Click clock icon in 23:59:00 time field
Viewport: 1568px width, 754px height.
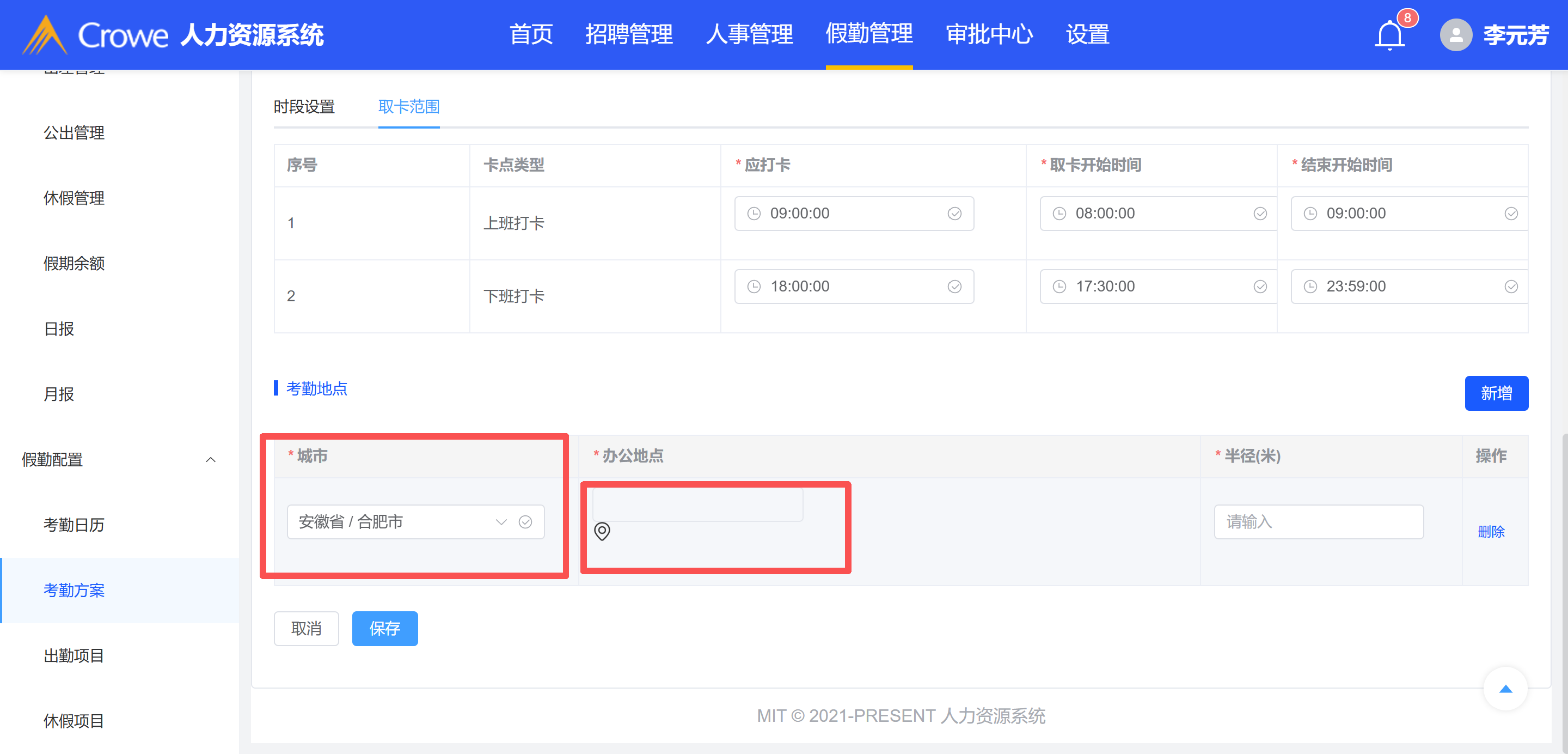(x=1310, y=286)
